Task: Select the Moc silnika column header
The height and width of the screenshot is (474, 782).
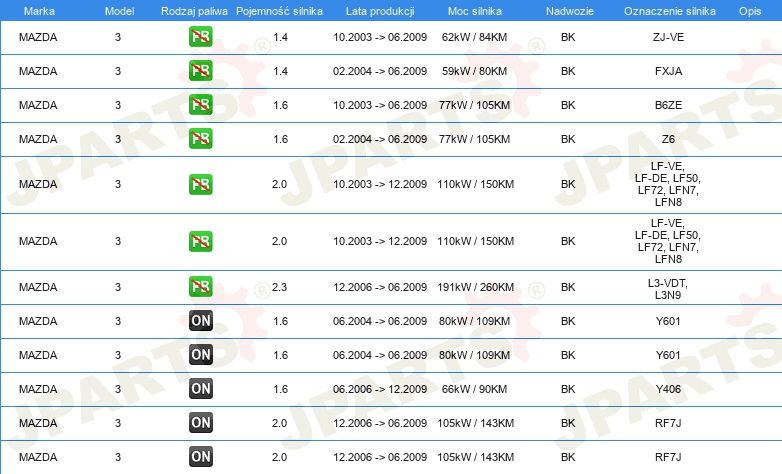Action: coord(475,11)
